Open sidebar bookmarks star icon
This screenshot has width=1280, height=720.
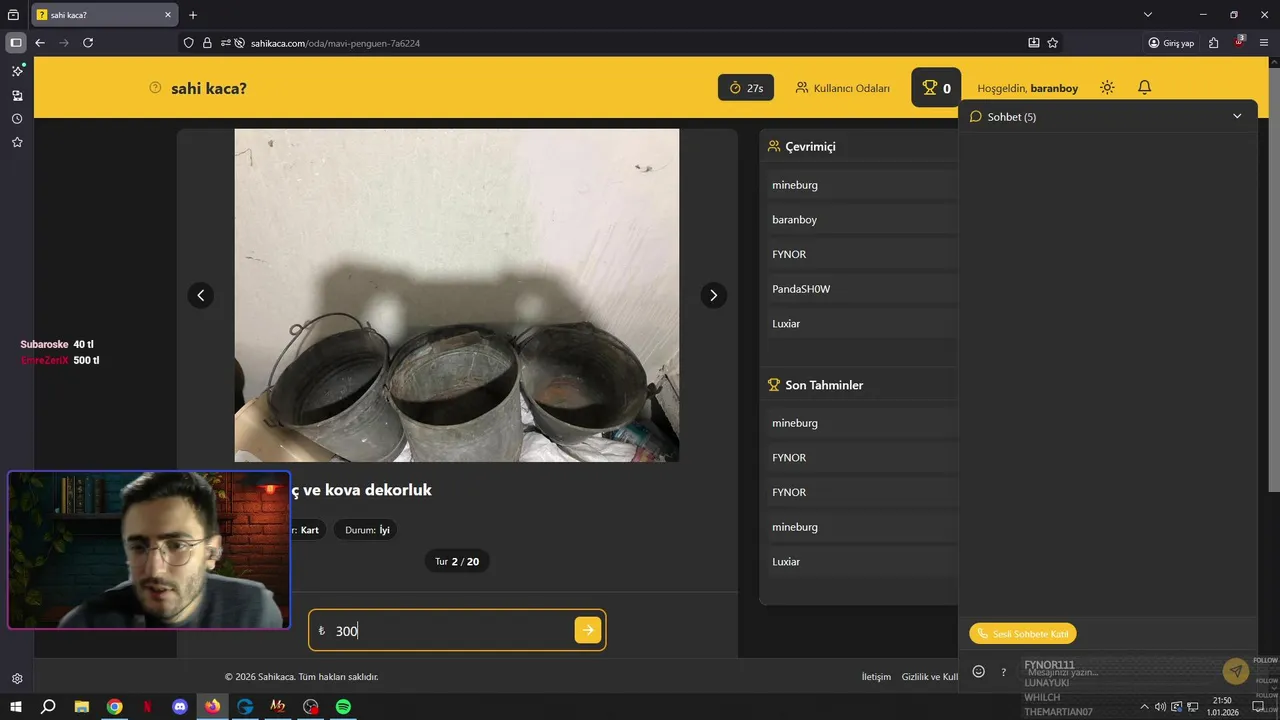click(x=17, y=143)
